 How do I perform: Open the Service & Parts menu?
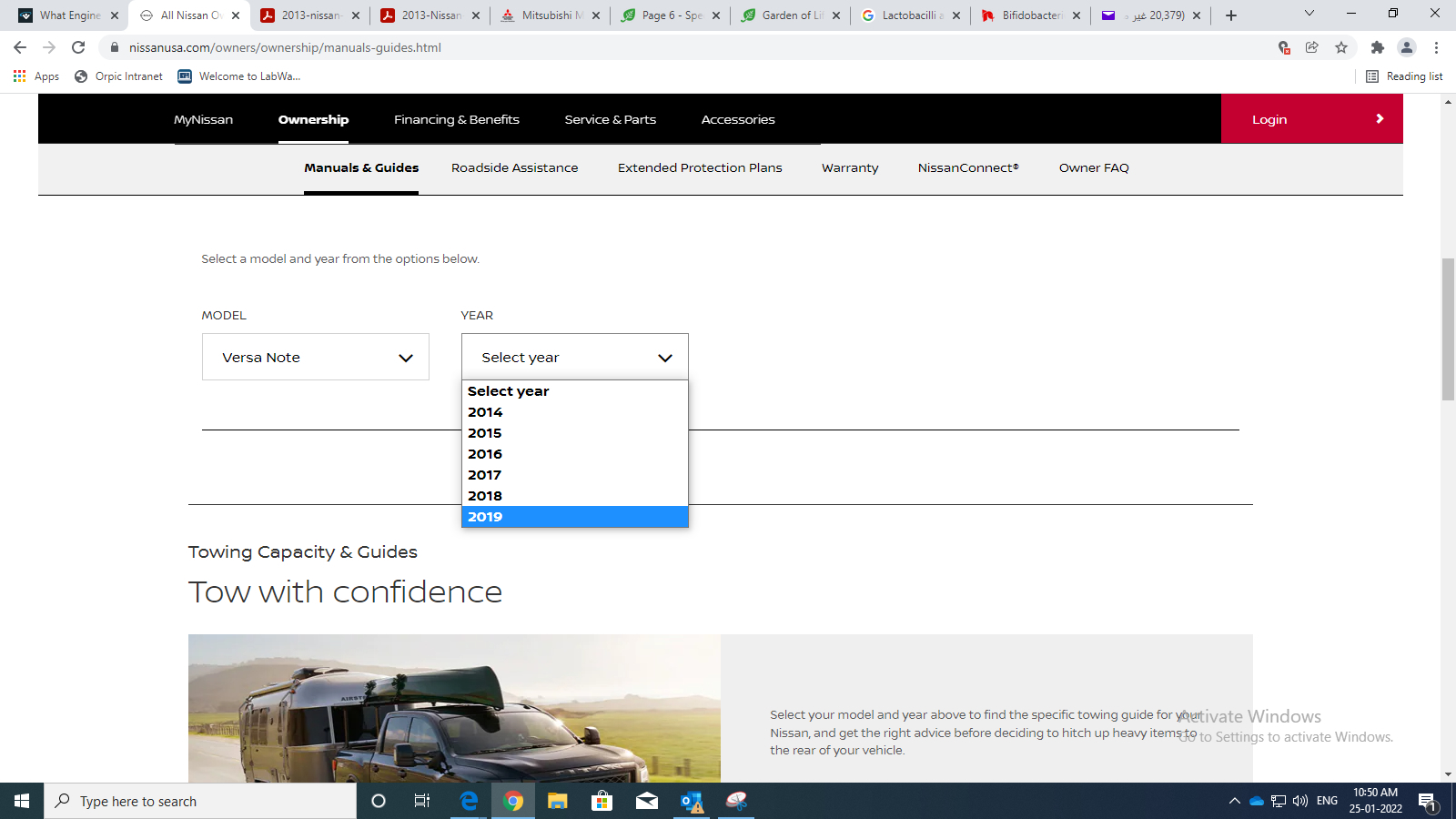click(610, 119)
